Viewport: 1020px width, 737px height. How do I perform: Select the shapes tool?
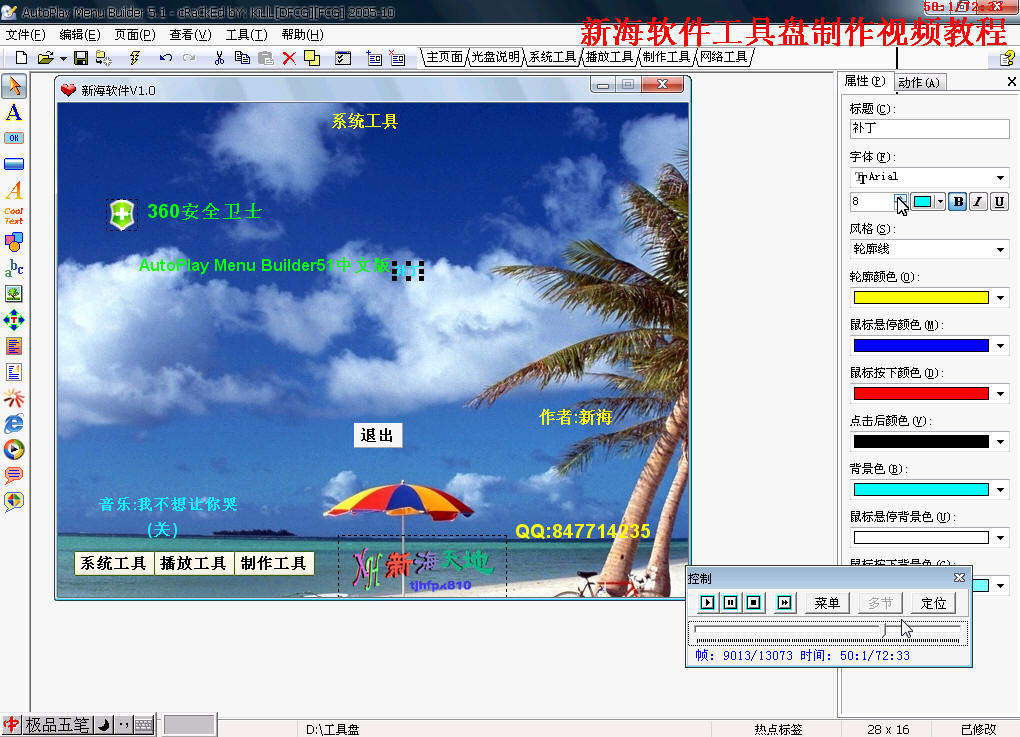14,242
